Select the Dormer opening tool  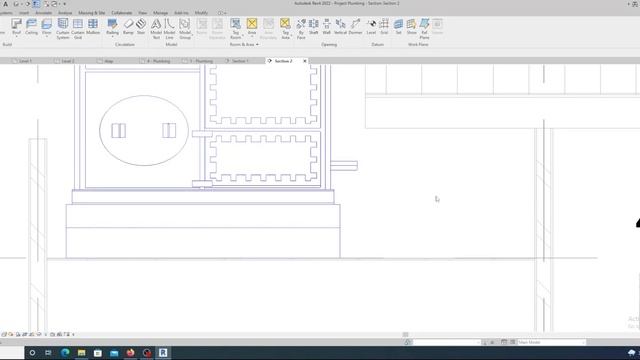point(355,28)
